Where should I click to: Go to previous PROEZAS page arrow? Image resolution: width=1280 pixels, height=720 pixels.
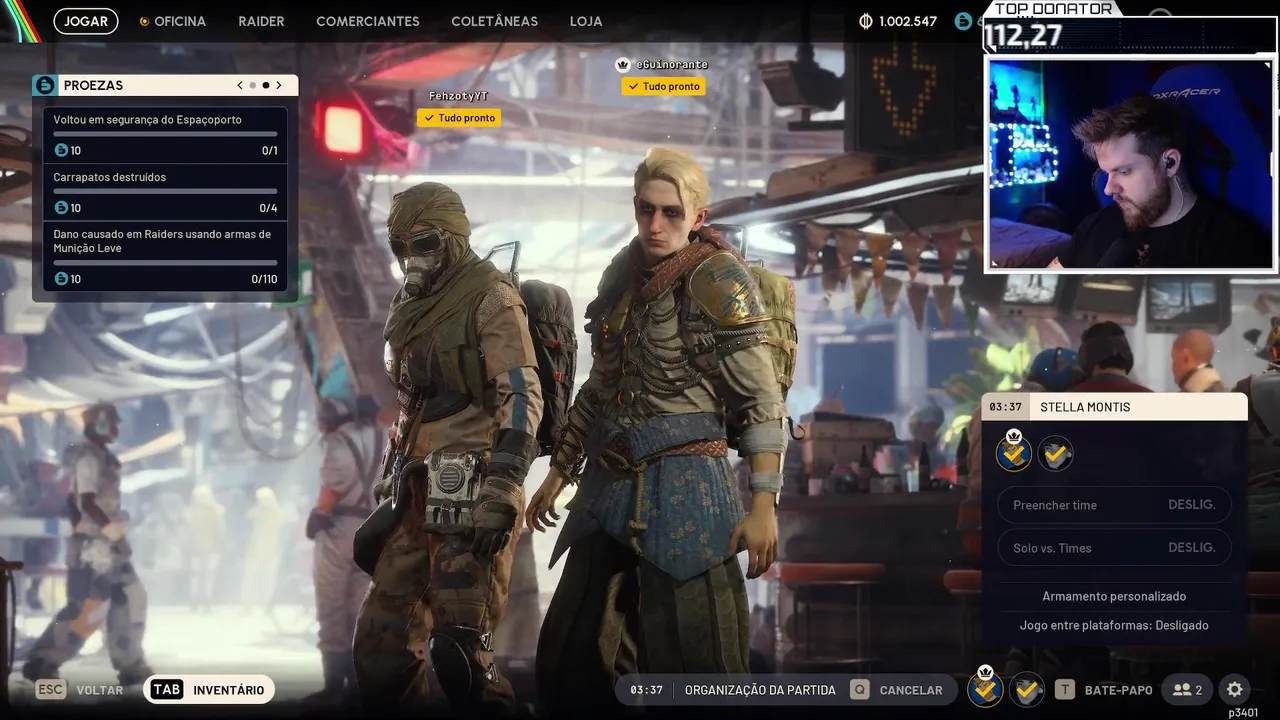pyautogui.click(x=240, y=85)
